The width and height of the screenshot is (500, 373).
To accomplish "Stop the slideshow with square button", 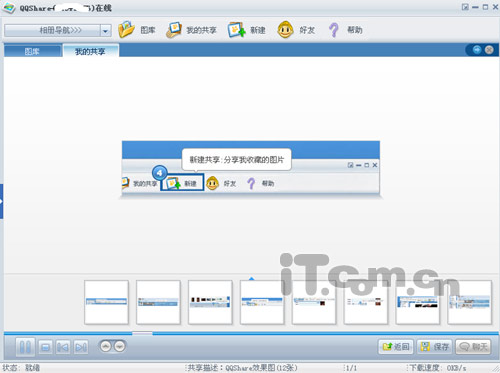I will point(45,347).
